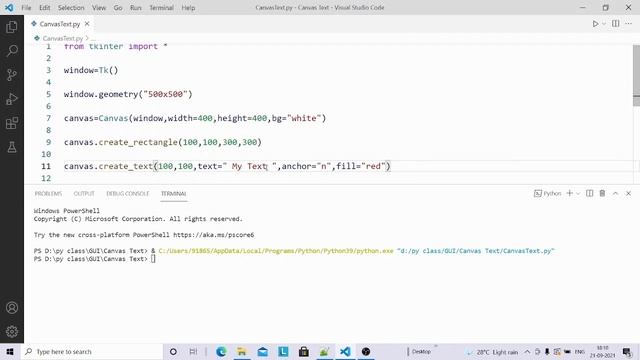
Task: Open the notification center icon
Action: 627,352
